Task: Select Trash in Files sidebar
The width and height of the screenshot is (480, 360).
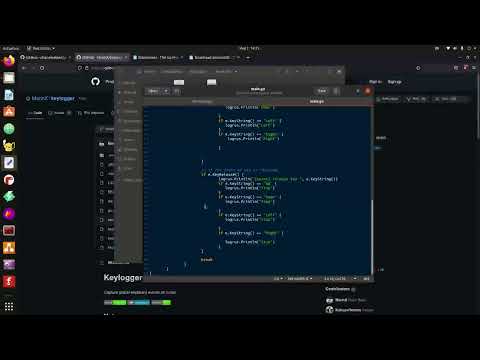Action: pos(127,169)
